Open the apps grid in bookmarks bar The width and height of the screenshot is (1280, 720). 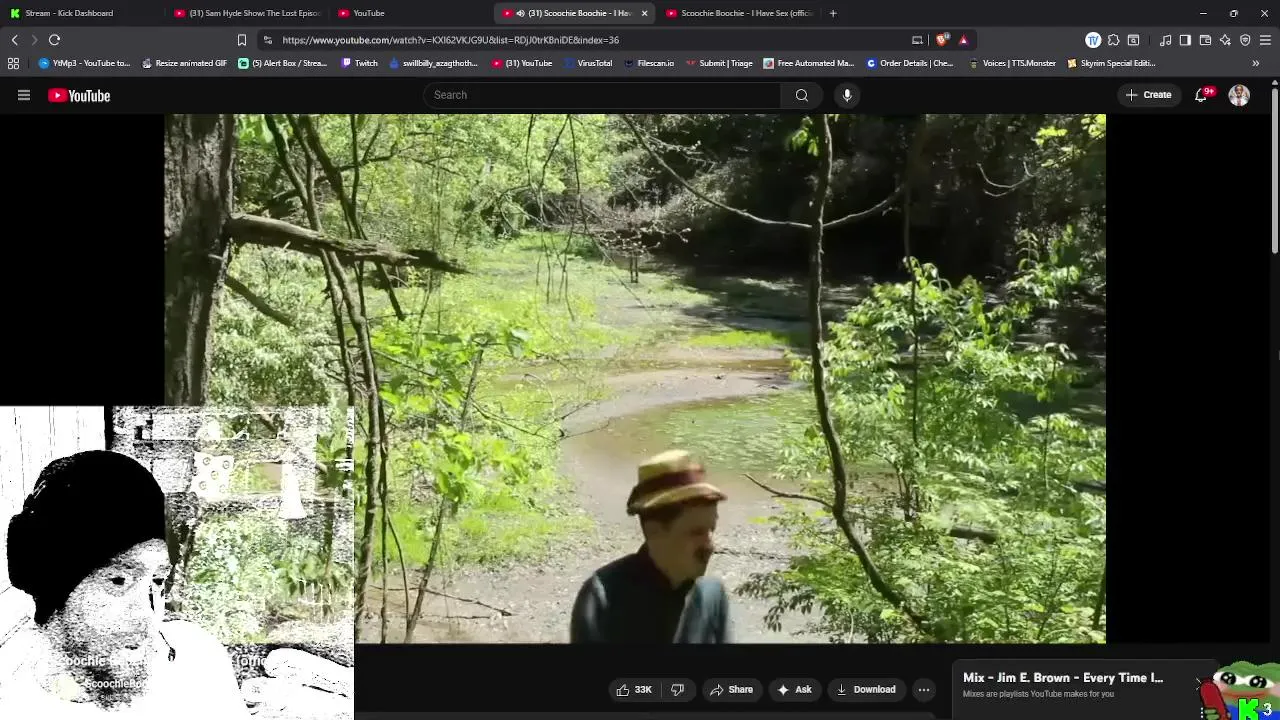click(x=13, y=63)
